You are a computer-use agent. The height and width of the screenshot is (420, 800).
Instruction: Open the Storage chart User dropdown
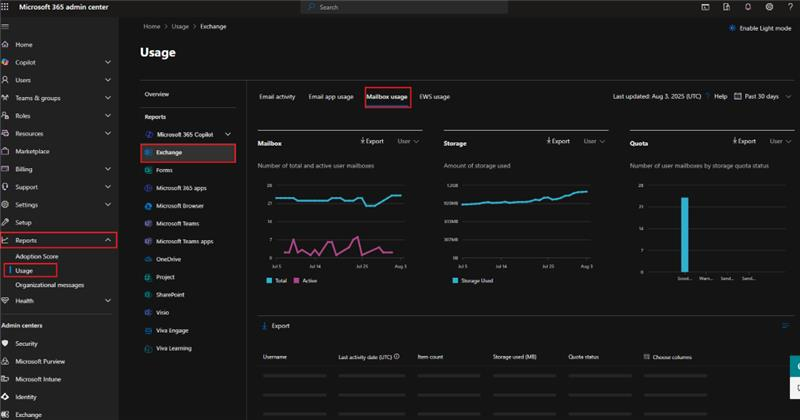[x=594, y=141]
